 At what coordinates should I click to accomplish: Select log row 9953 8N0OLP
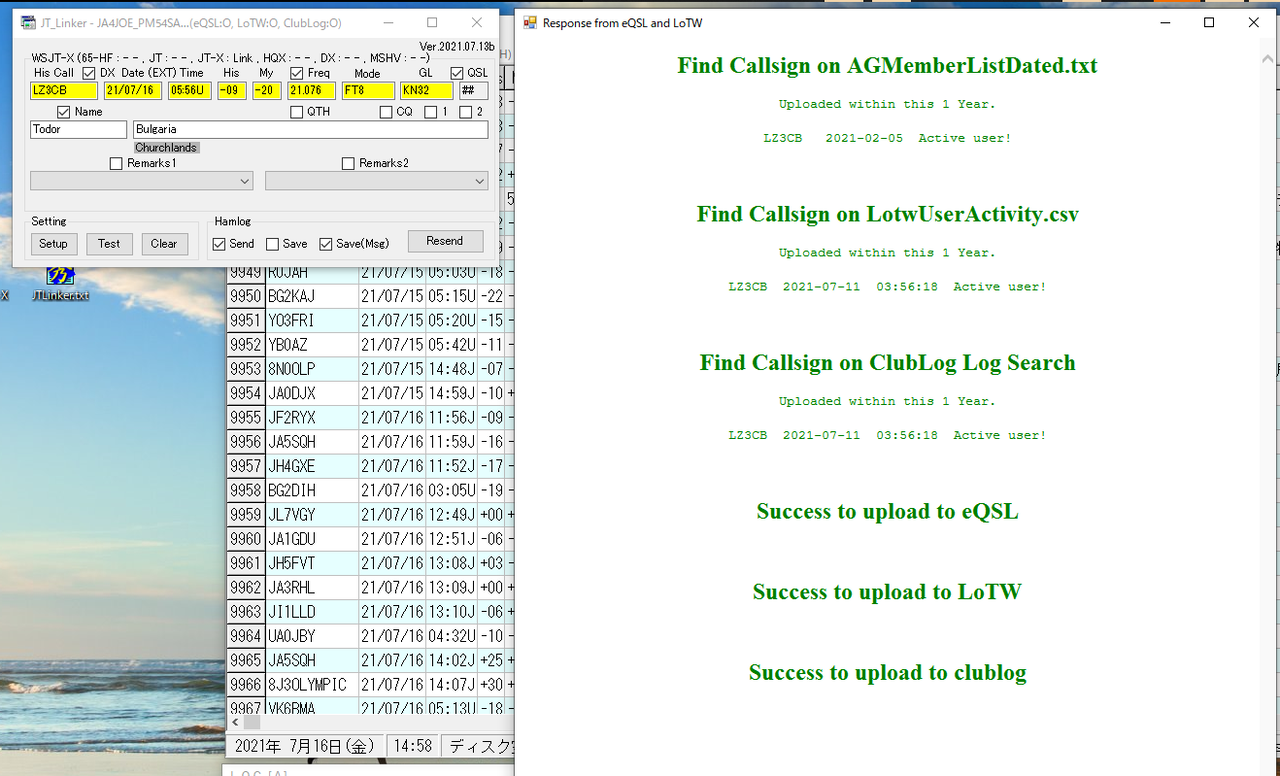click(x=370, y=369)
